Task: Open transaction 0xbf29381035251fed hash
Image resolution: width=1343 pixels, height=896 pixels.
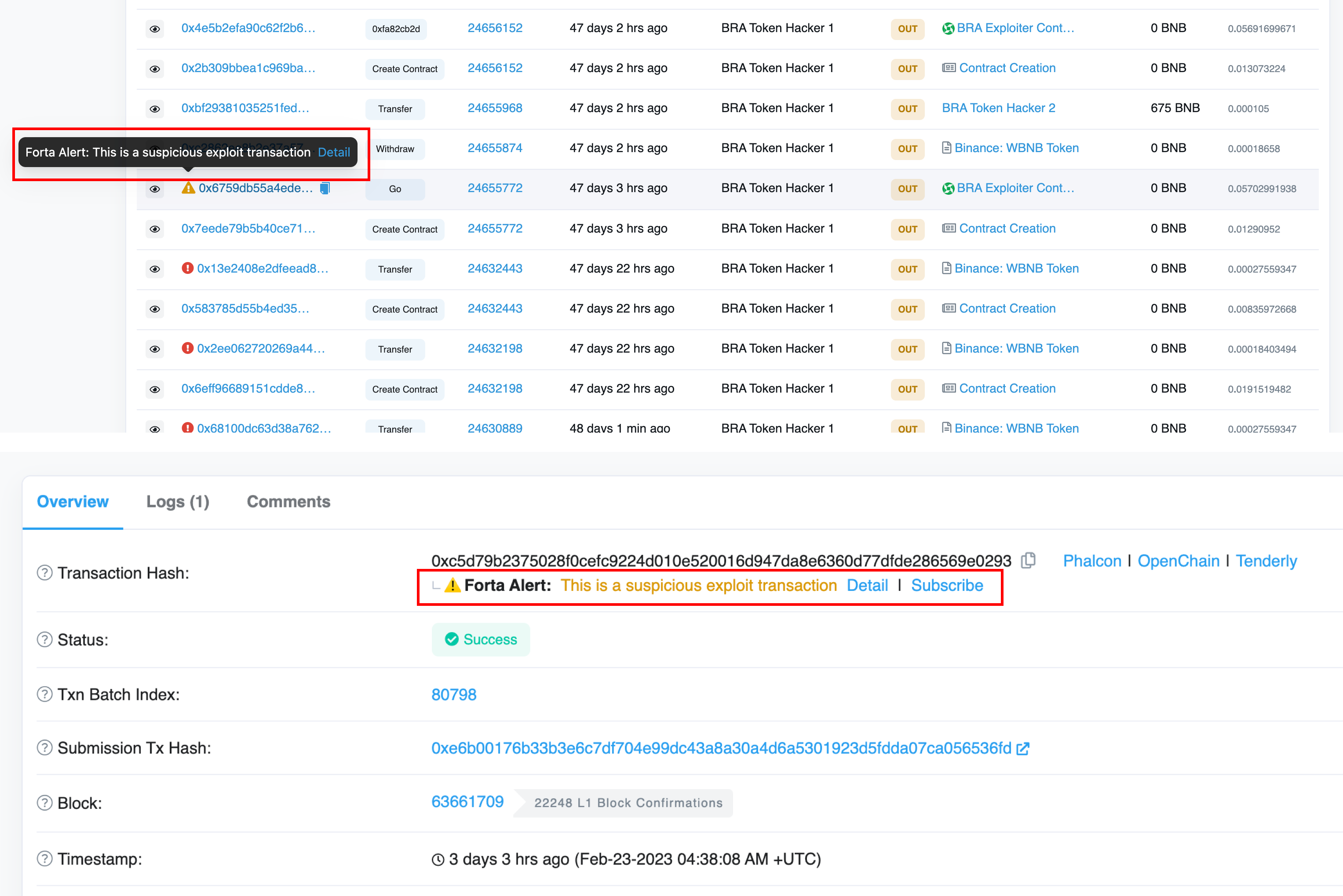Action: point(245,108)
